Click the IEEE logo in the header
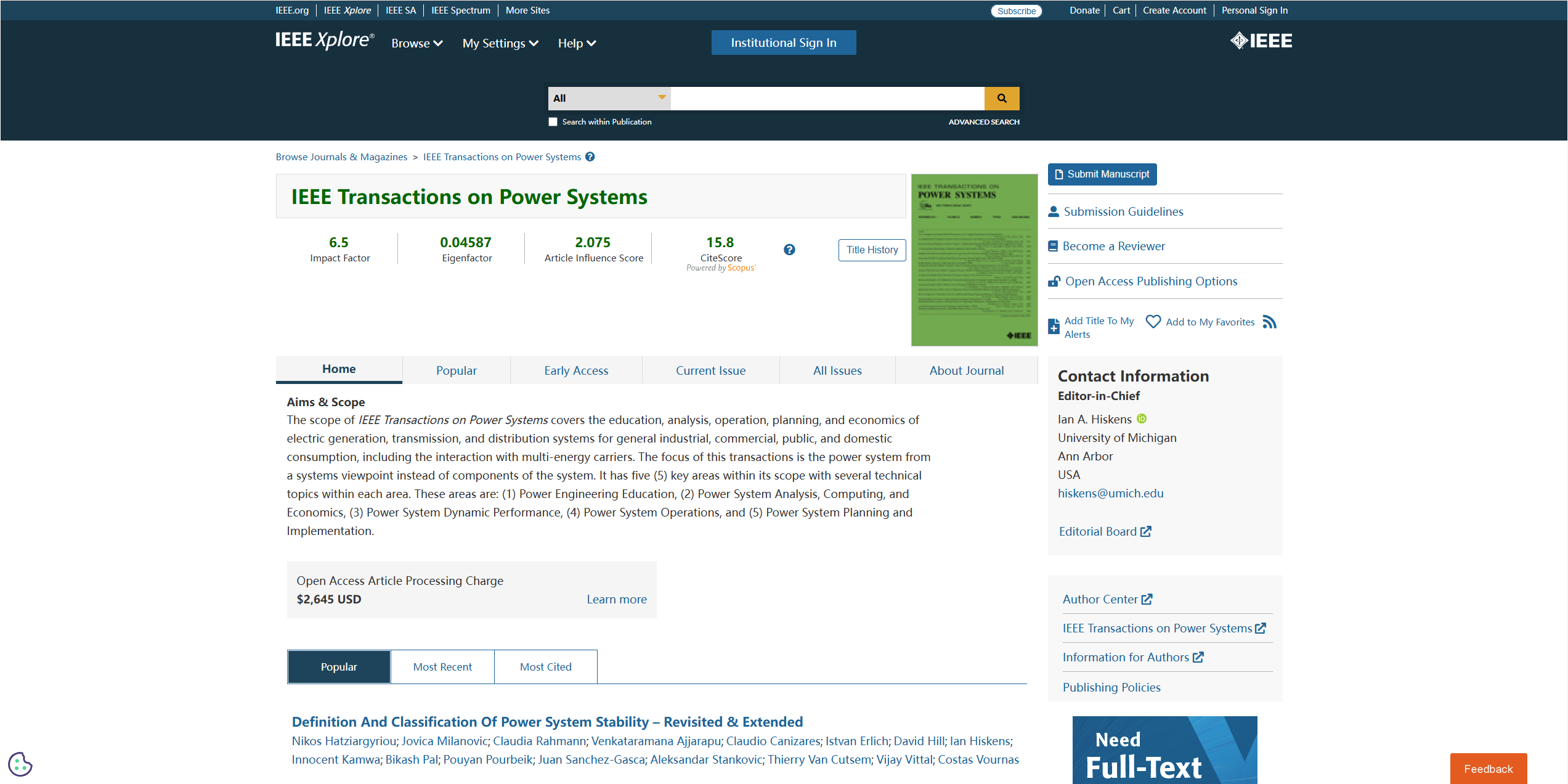The width and height of the screenshot is (1568, 784). [x=1261, y=41]
